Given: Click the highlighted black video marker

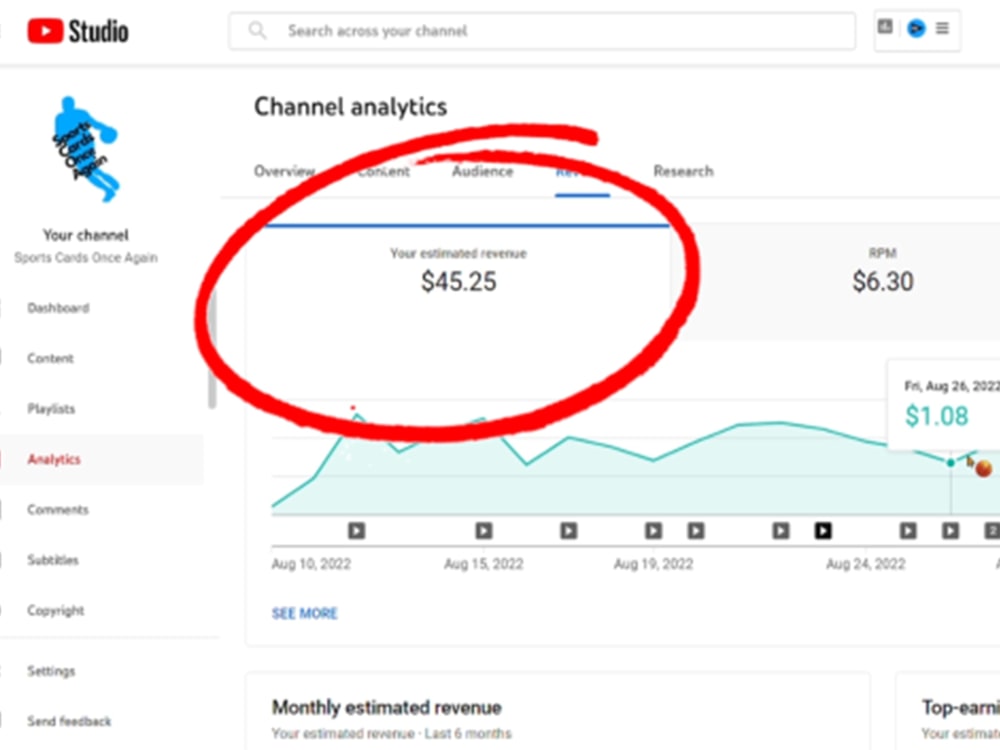Looking at the screenshot, I should [x=823, y=531].
